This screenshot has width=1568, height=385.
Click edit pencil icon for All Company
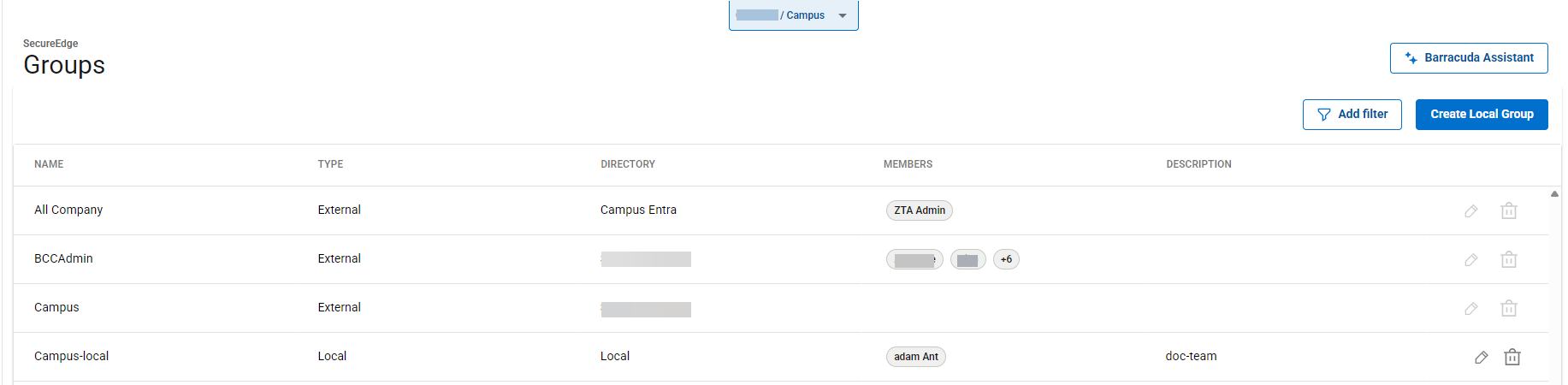click(1470, 210)
